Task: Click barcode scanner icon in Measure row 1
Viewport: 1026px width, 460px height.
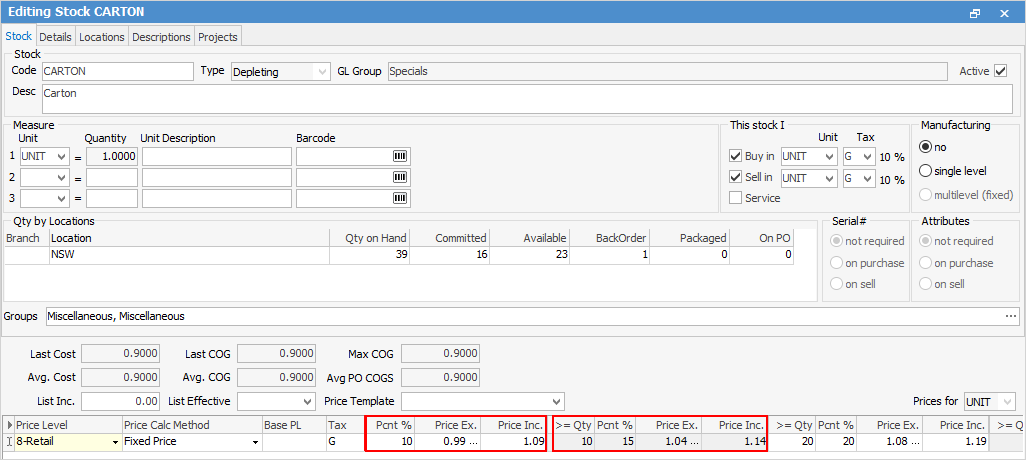Action: (x=400, y=157)
